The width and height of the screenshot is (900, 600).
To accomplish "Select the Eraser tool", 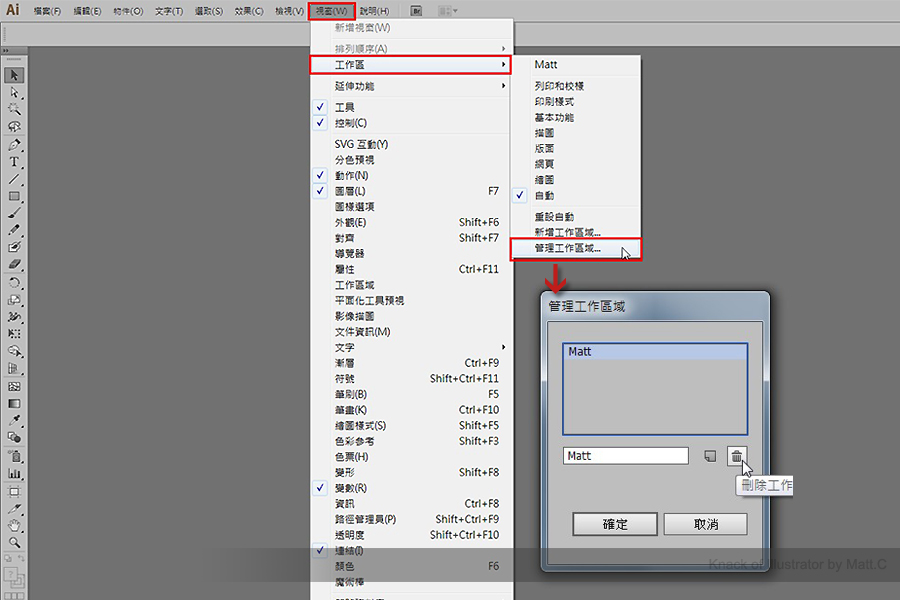I will (15, 264).
